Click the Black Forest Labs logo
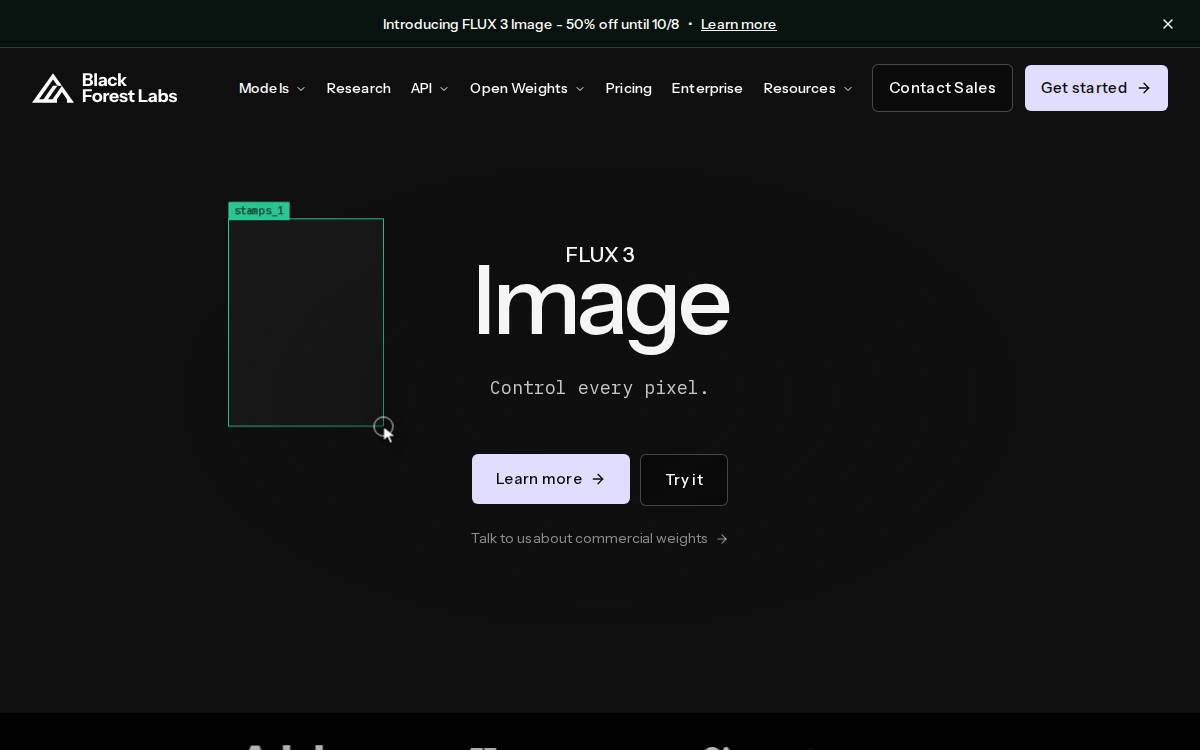Image resolution: width=1200 pixels, height=750 pixels. click(x=105, y=88)
